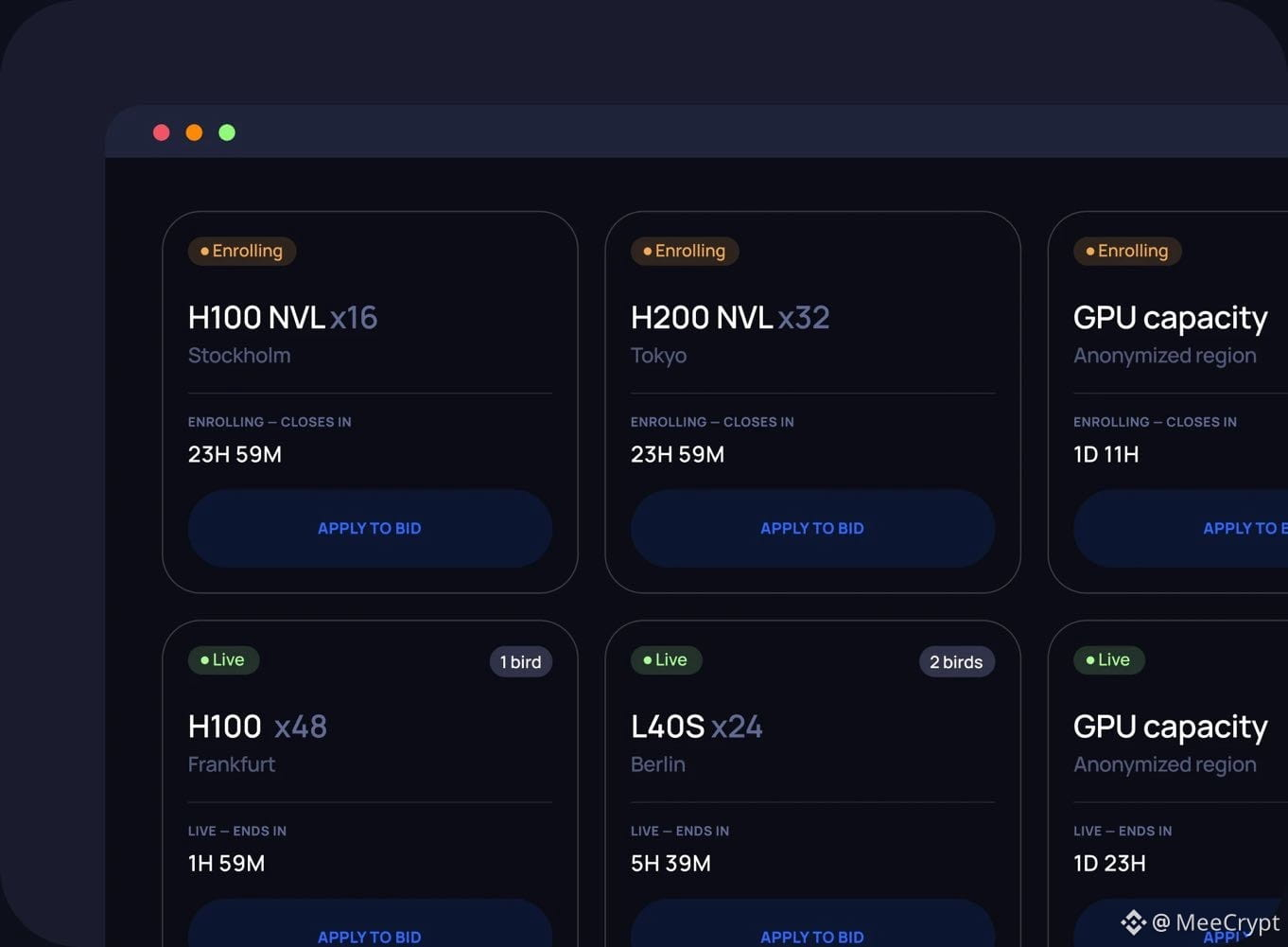Click the 'Frankfurt' location text
The width and height of the screenshot is (1288, 947).
[x=232, y=764]
